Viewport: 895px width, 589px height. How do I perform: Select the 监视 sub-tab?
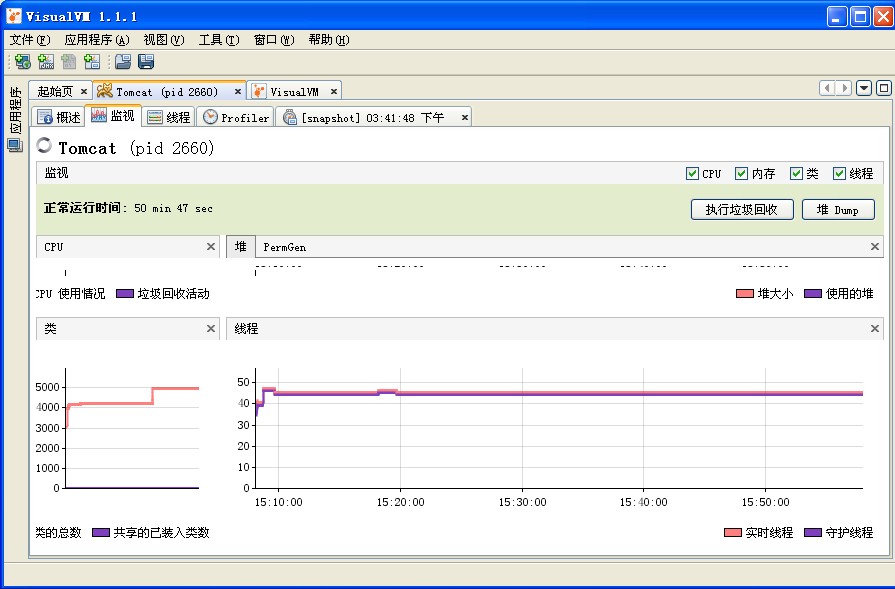pos(113,116)
